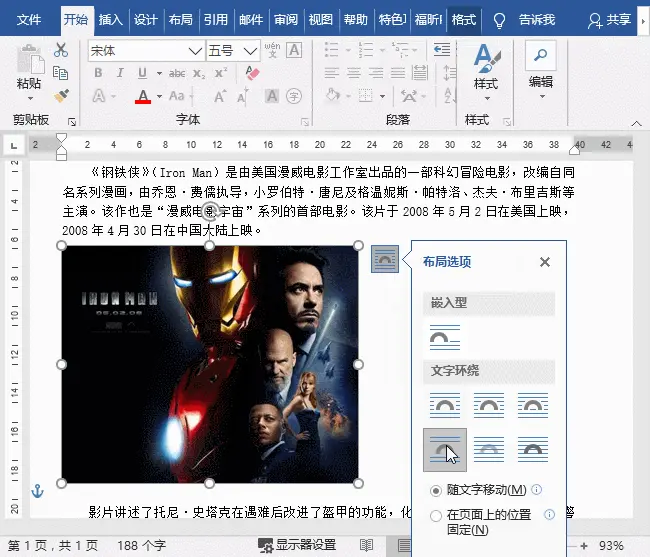Select Behind Text wrapping option
The image size is (650, 557).
489,449
